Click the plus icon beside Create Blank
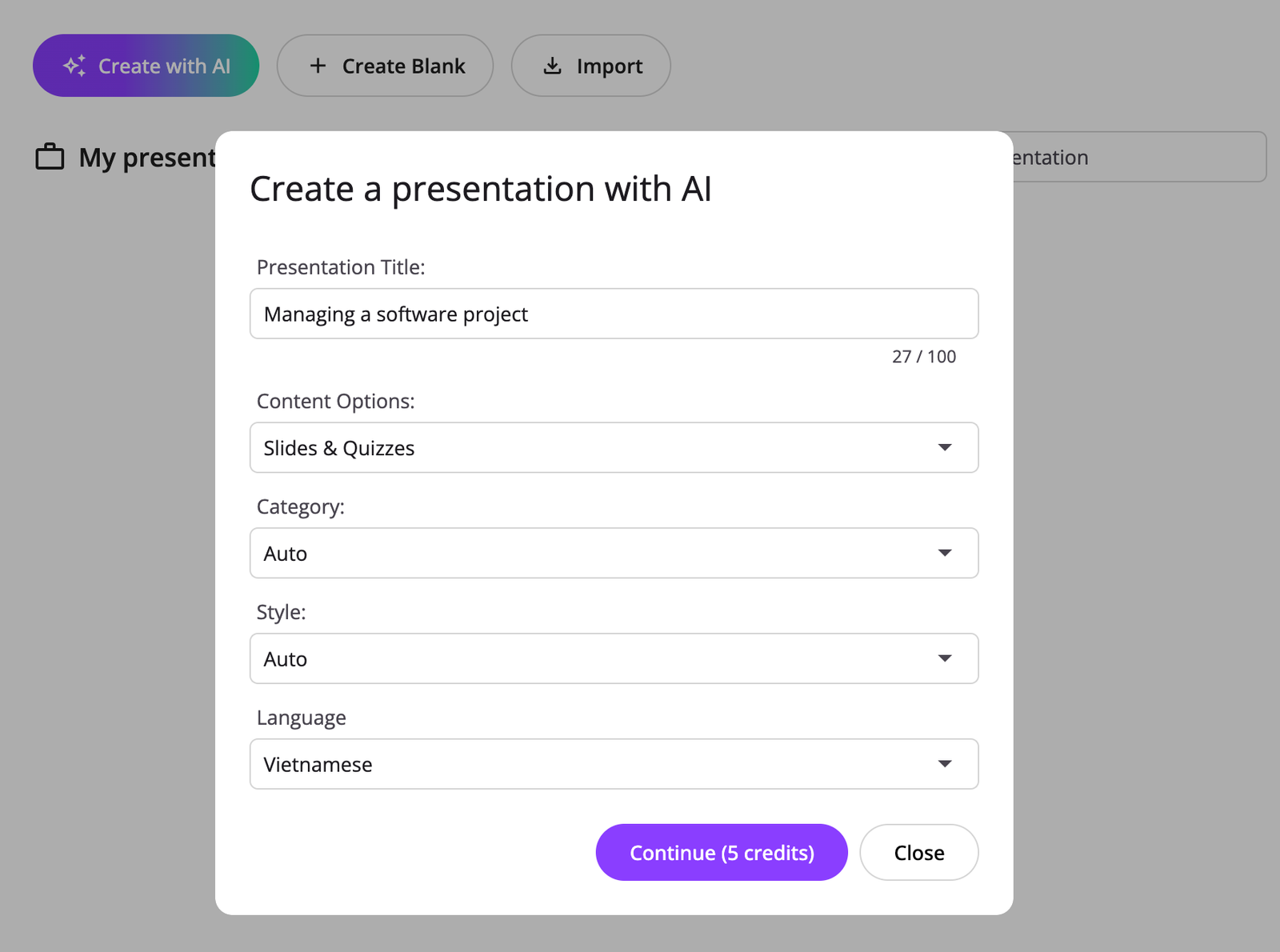Screen dimensions: 1280x952 tap(319, 66)
